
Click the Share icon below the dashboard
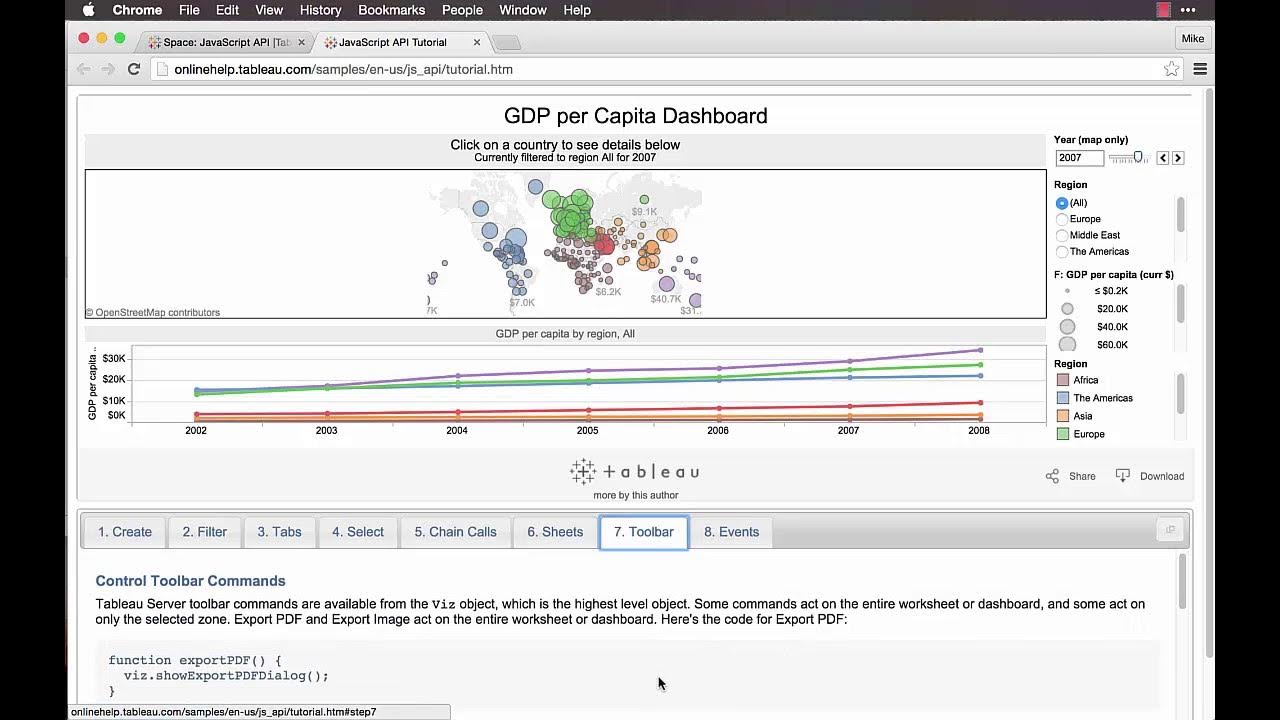tap(1052, 476)
